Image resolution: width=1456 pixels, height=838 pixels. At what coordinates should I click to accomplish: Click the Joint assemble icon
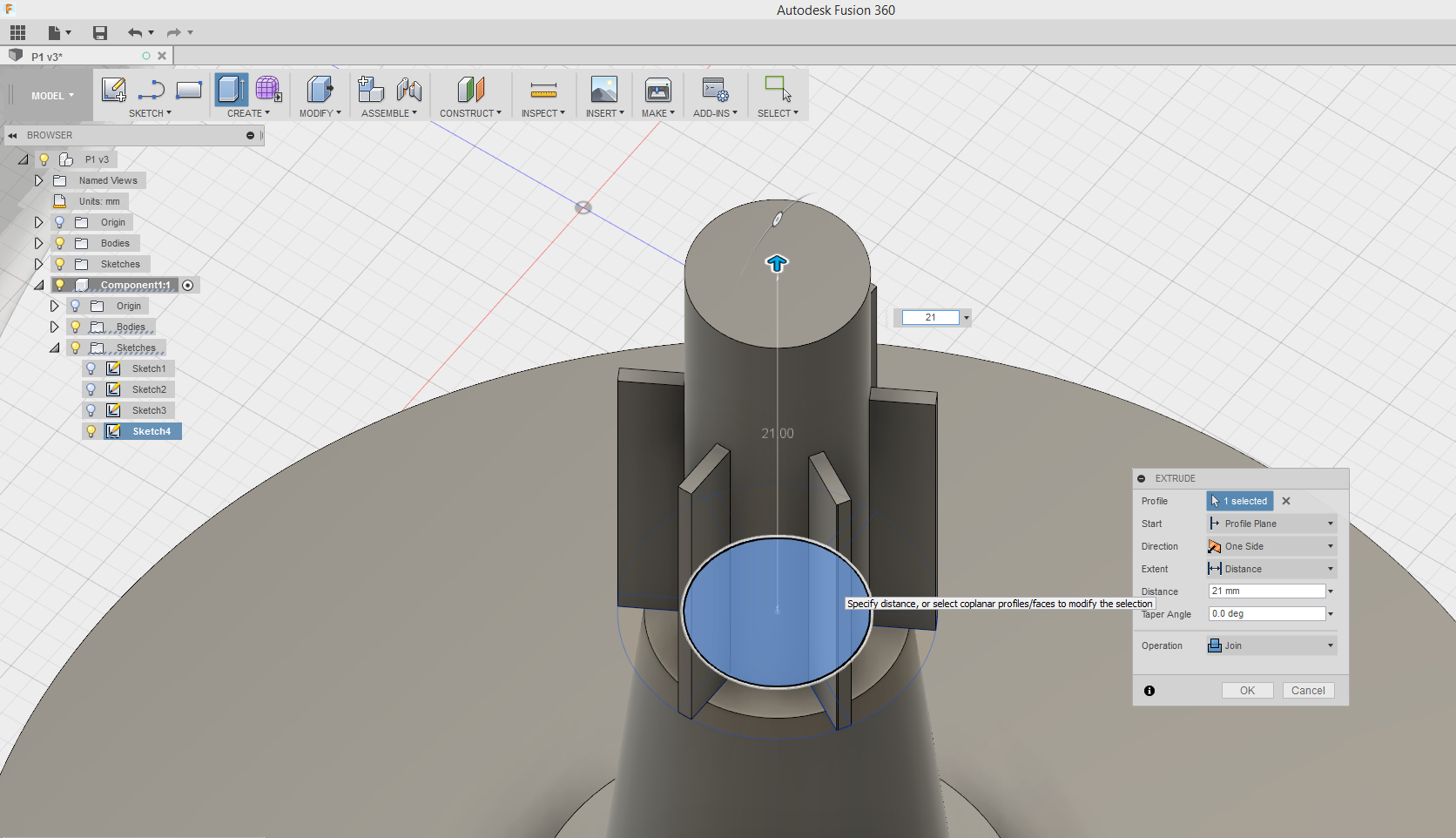(x=408, y=89)
